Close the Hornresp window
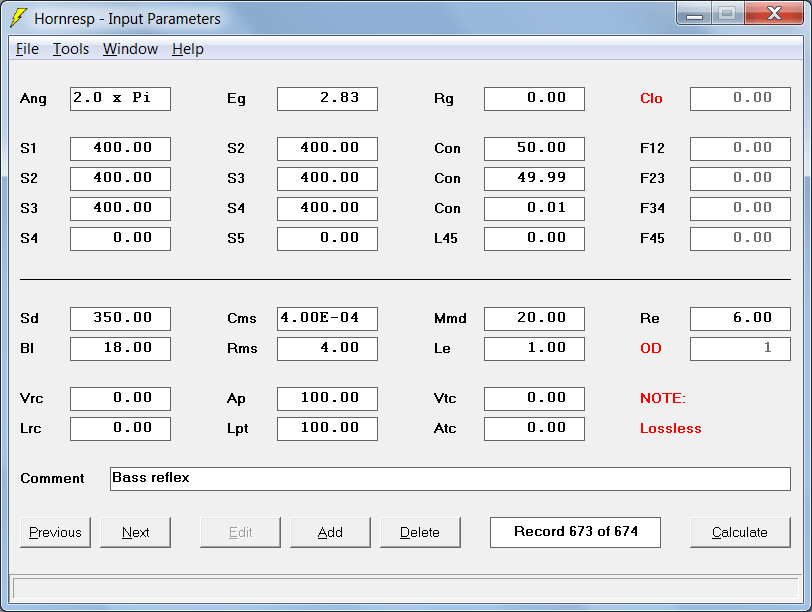Screen dimensions: 812x612 coord(774,13)
